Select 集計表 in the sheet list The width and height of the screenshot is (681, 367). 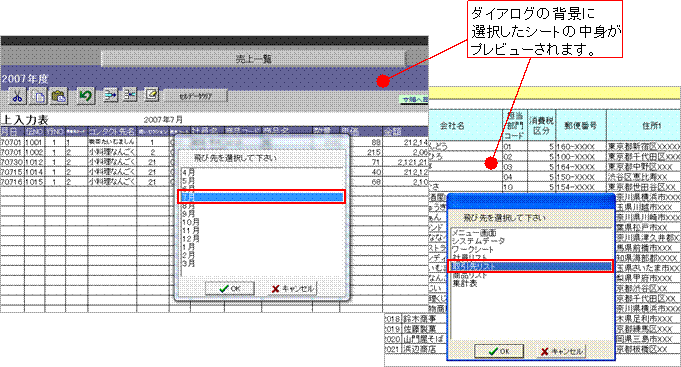click(465, 284)
